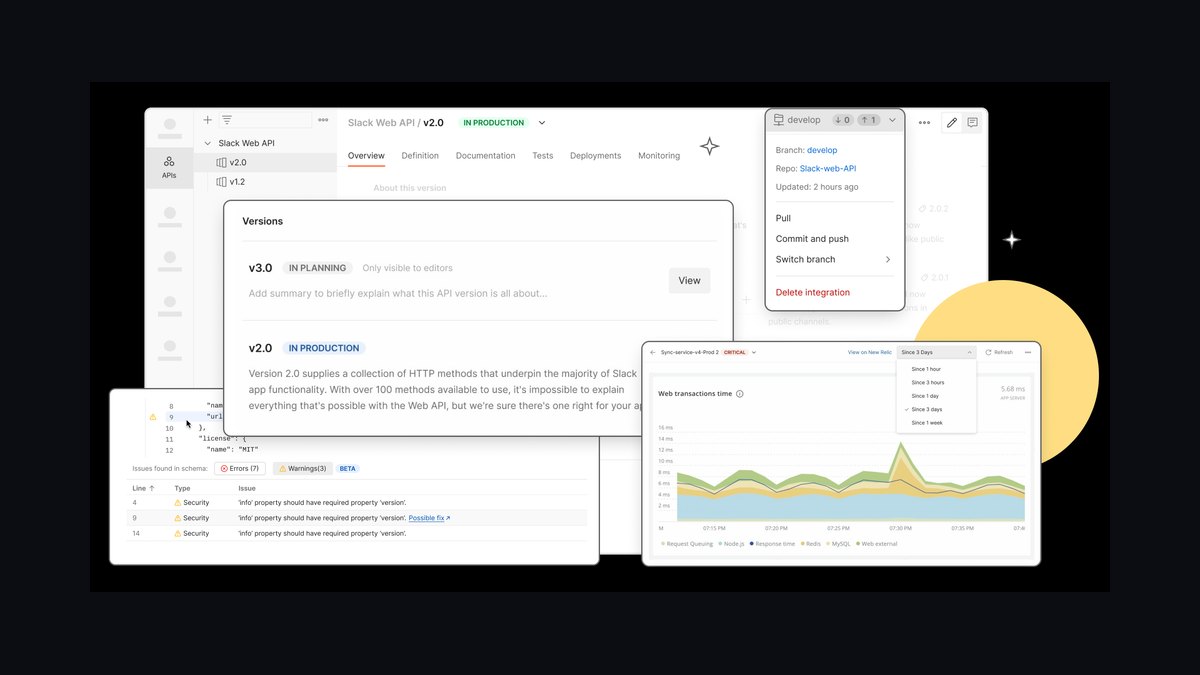Click the warning icon on code line 9
Image resolution: width=1200 pixels, height=675 pixels.
click(x=153, y=417)
